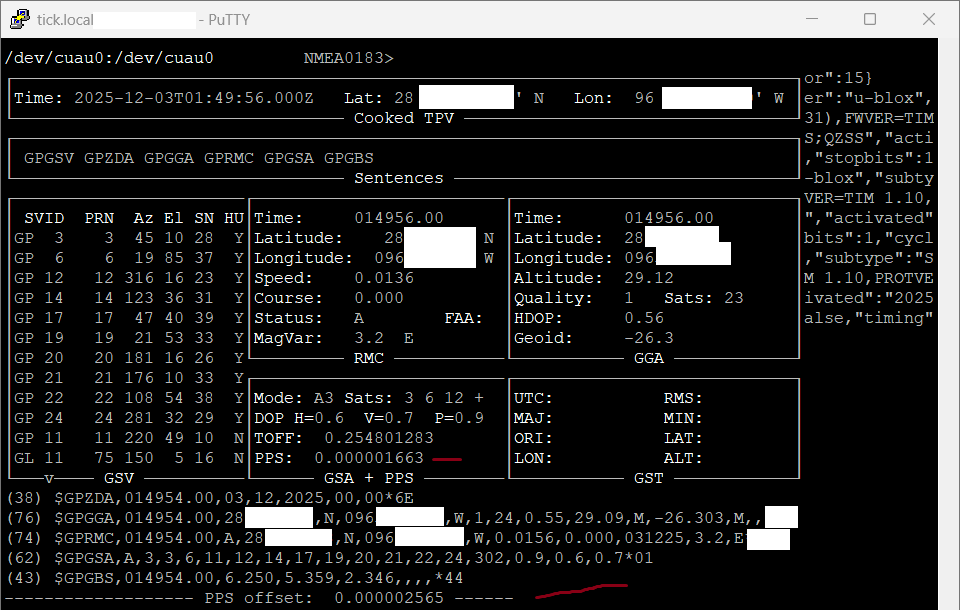
Task: Click the MagVar value 3.2 E
Action: point(384,338)
